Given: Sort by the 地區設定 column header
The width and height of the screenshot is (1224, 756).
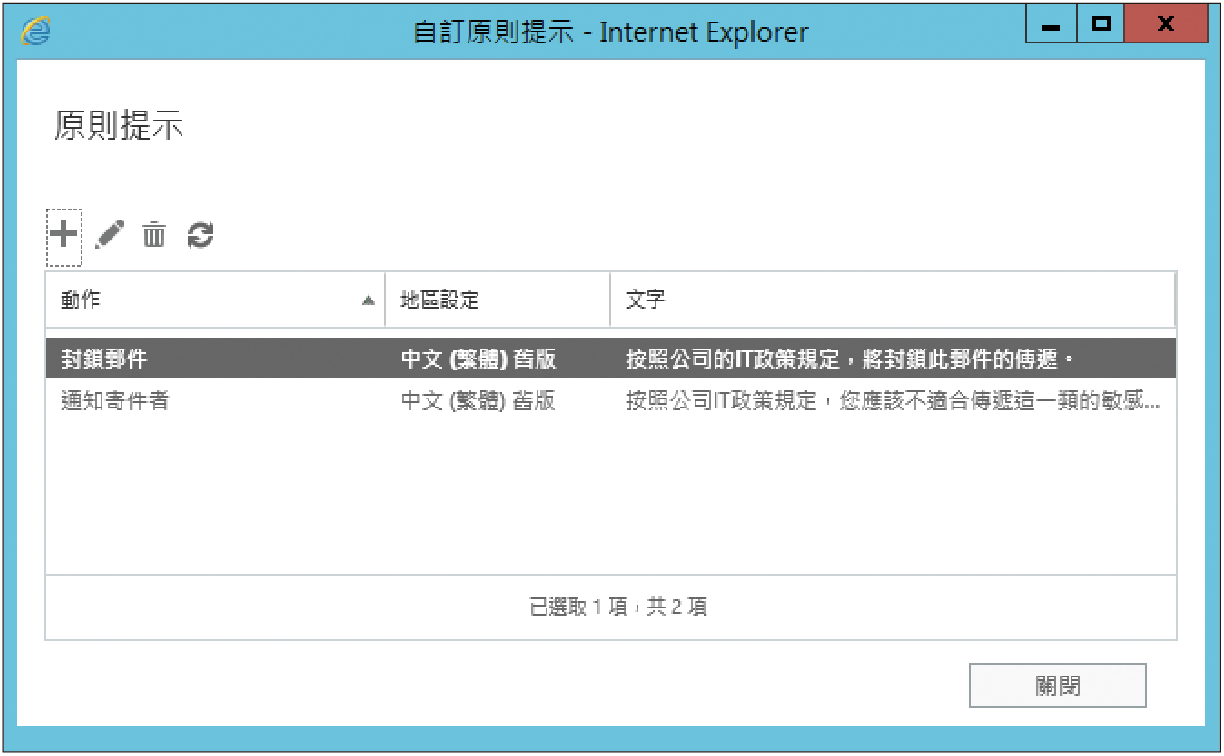Looking at the screenshot, I should click(440, 300).
